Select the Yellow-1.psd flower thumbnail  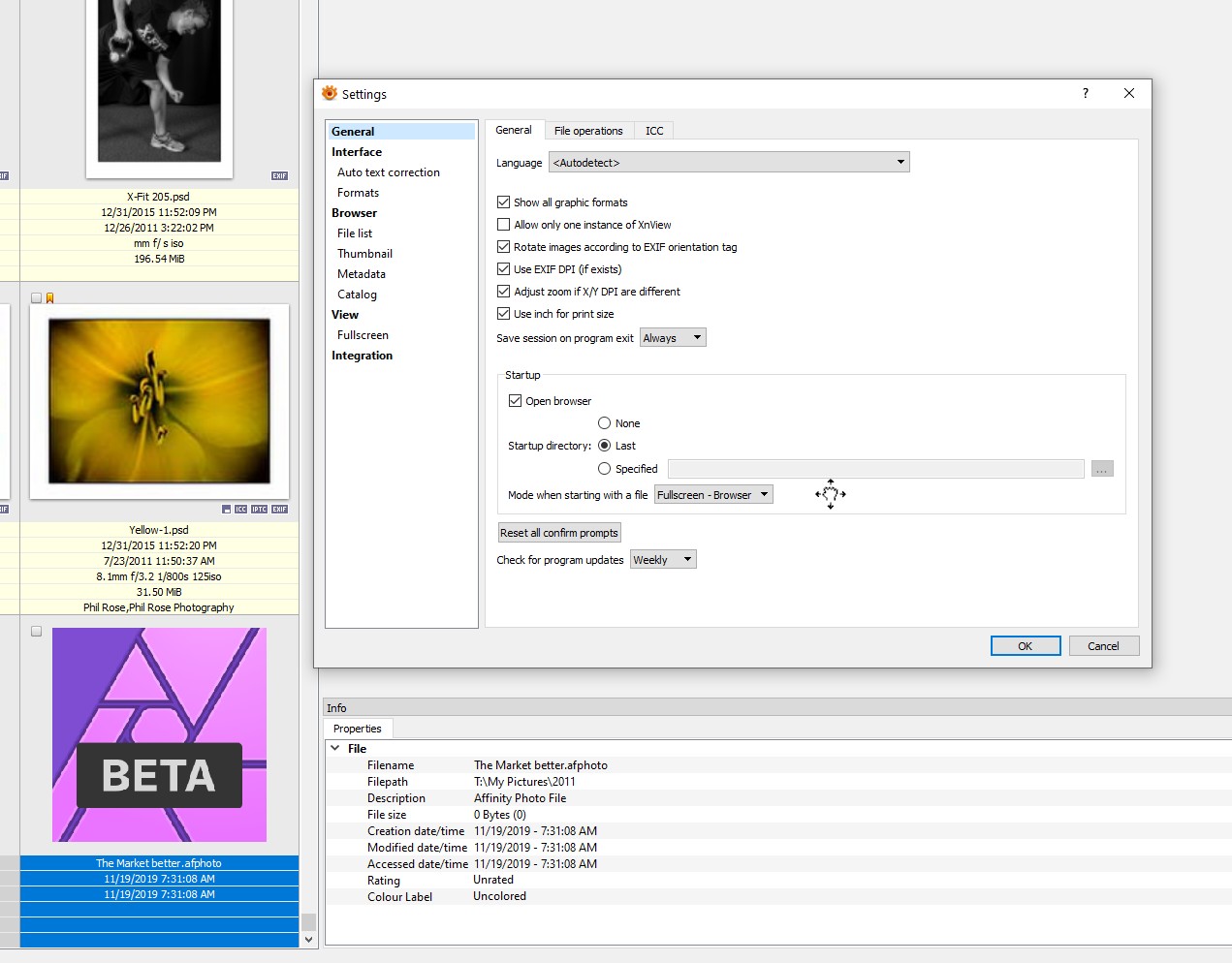coord(159,401)
